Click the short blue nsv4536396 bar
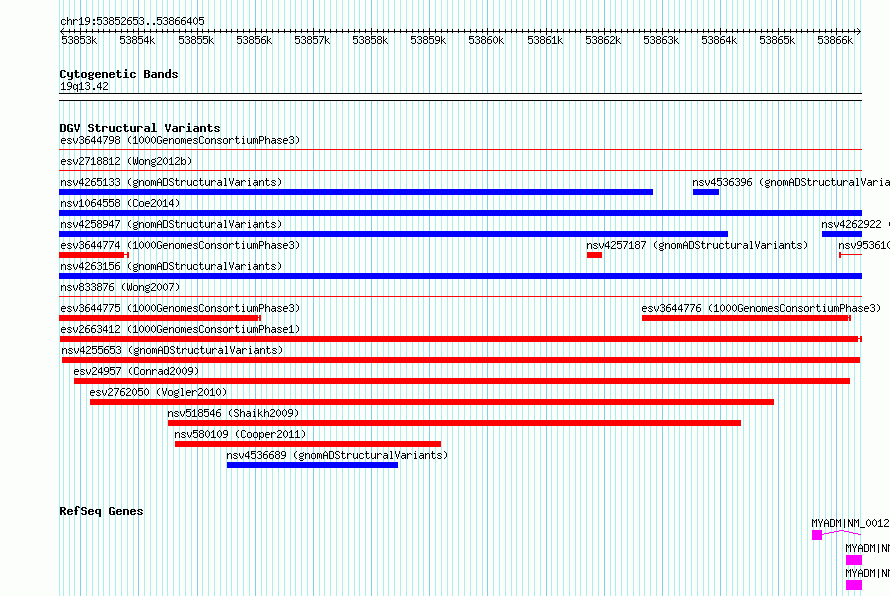The image size is (890, 596). point(706,192)
